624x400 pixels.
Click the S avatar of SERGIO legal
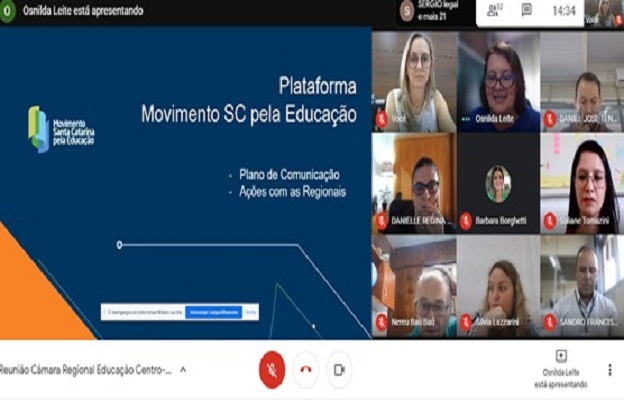[407, 12]
